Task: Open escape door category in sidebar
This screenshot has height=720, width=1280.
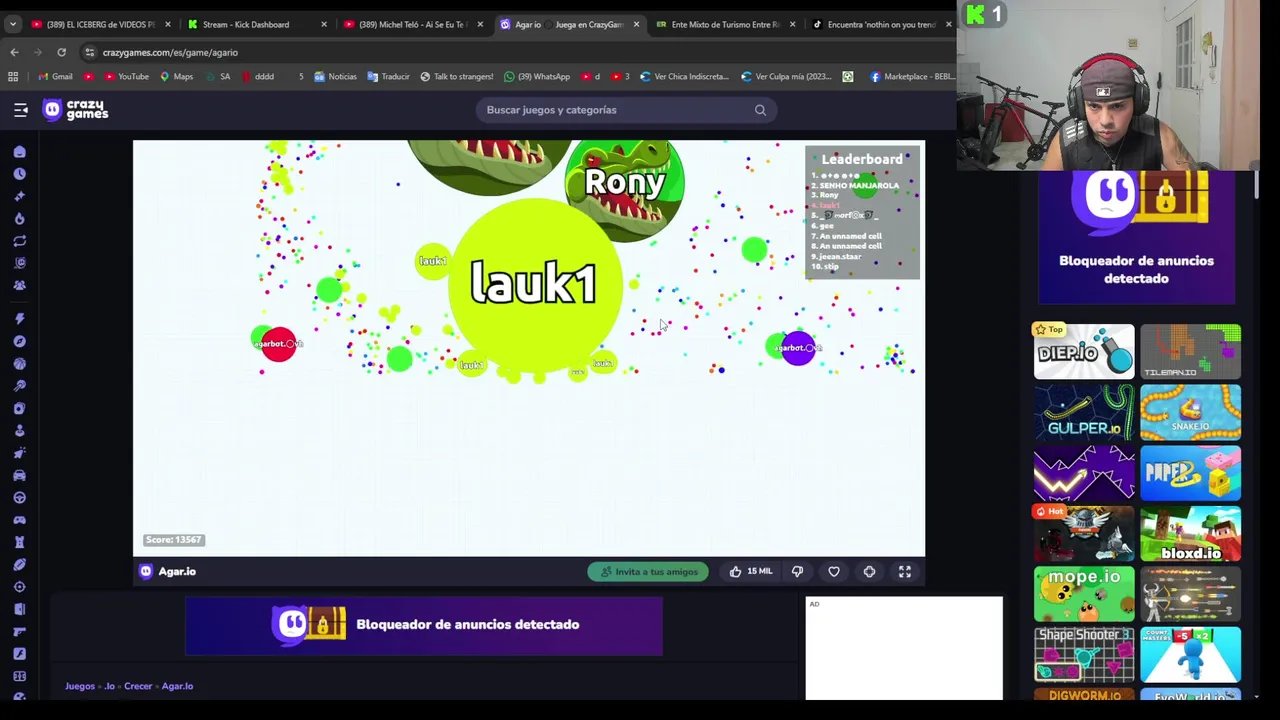Action: coord(19,609)
